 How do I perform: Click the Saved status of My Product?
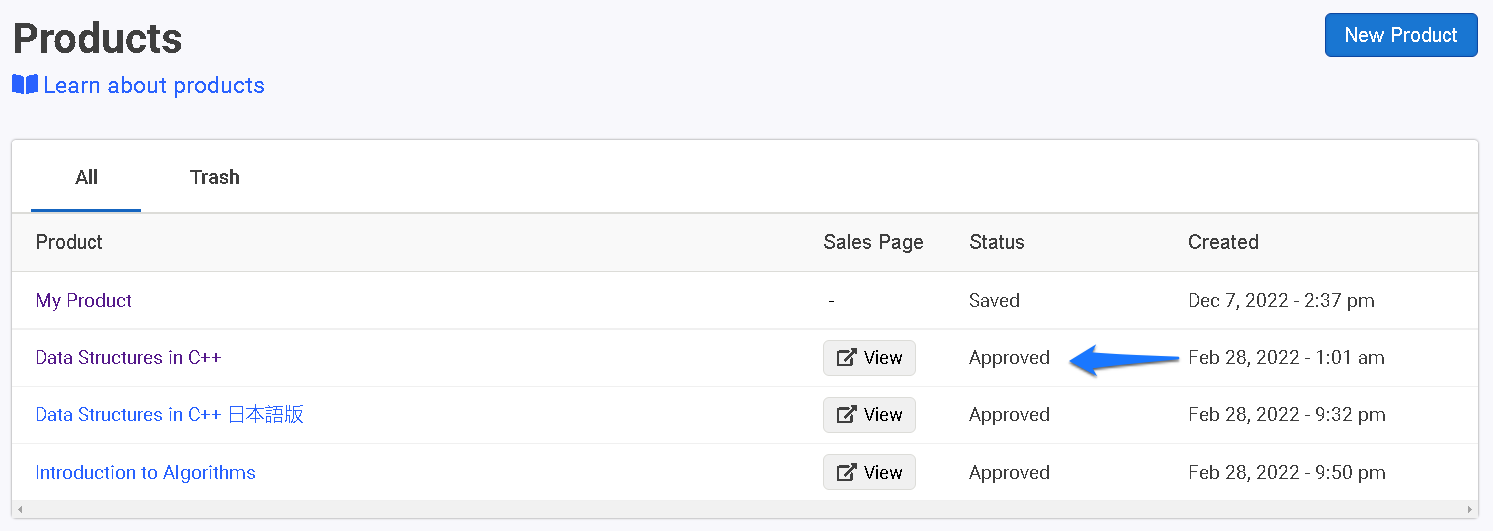coord(995,300)
